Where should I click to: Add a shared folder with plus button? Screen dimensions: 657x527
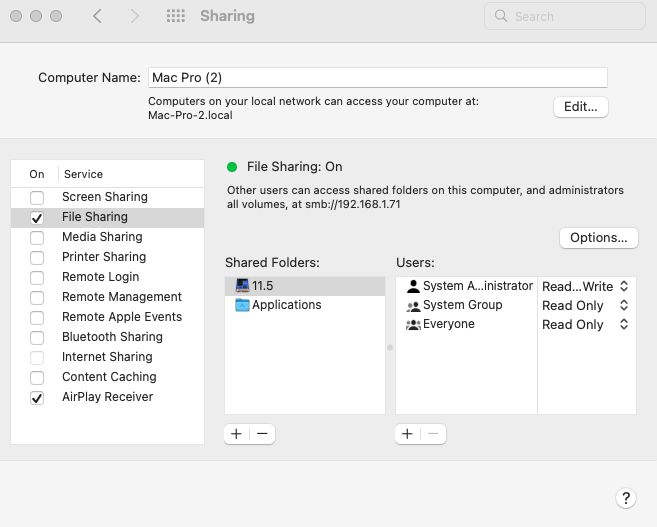coord(237,434)
